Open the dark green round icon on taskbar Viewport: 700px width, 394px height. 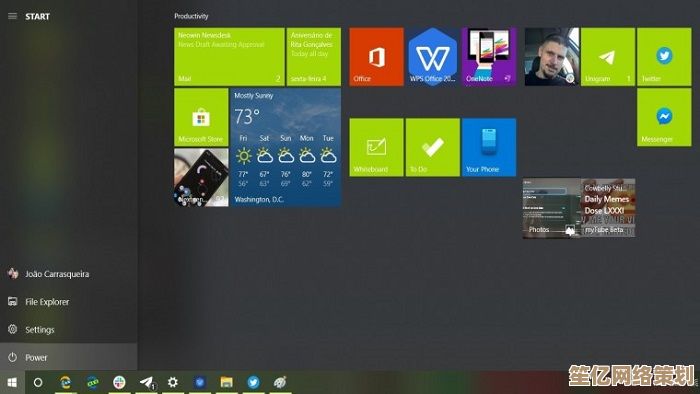(x=92, y=382)
